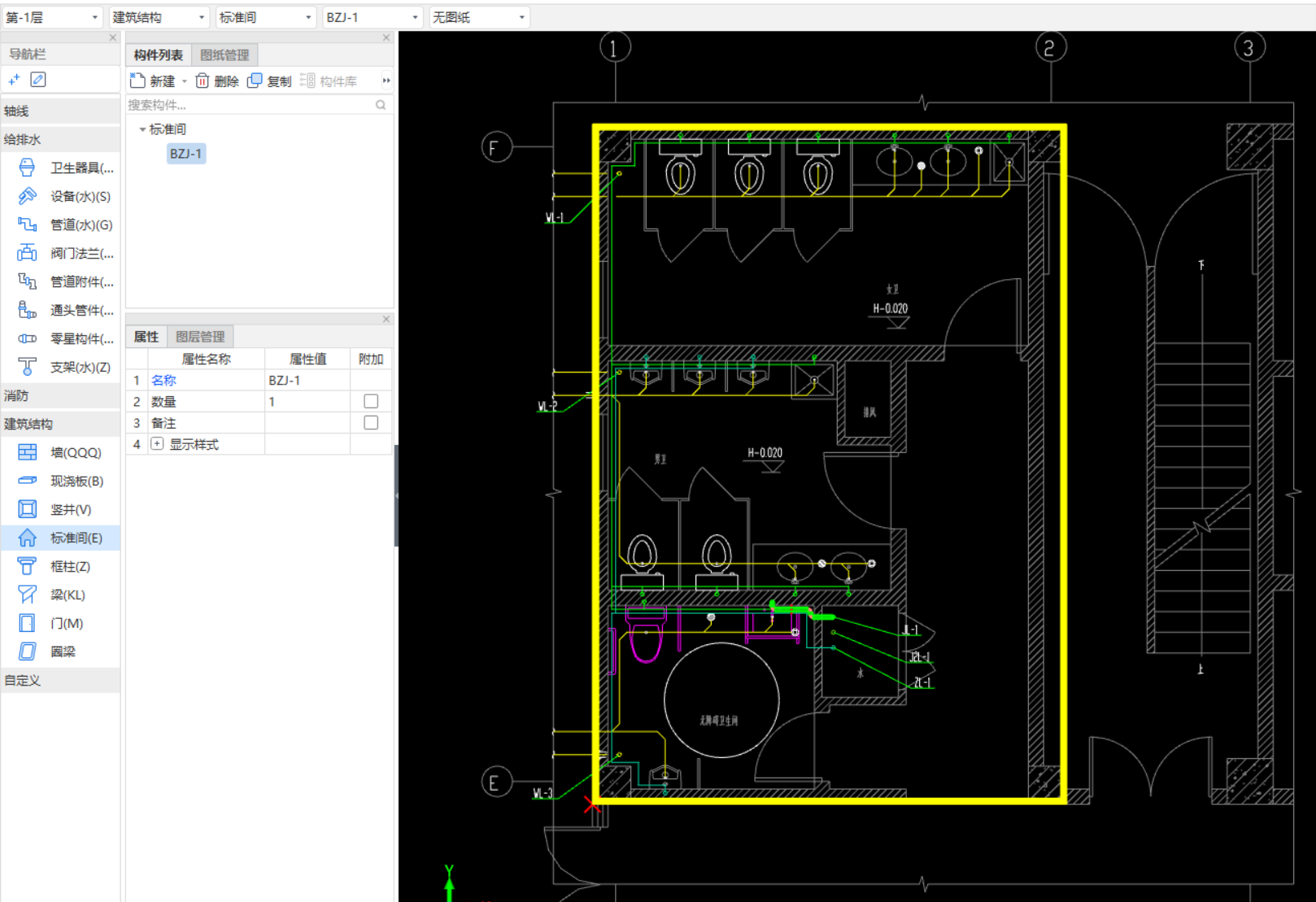The width and height of the screenshot is (1316, 902).
Task: Collapse the 建筑结构 navigation section
Action: pos(61,424)
